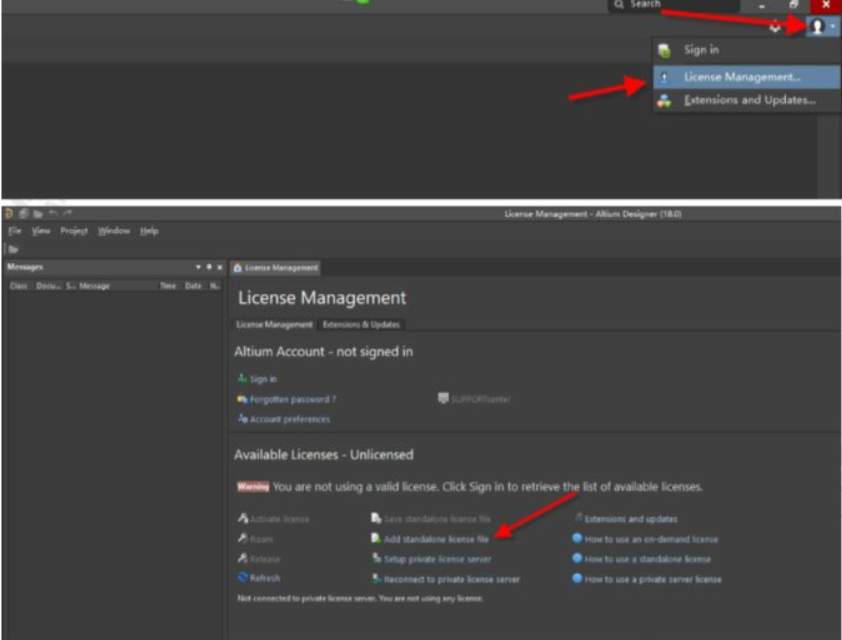Click Add standalone license file
Image resolution: width=842 pixels, height=640 pixels.
[436, 539]
